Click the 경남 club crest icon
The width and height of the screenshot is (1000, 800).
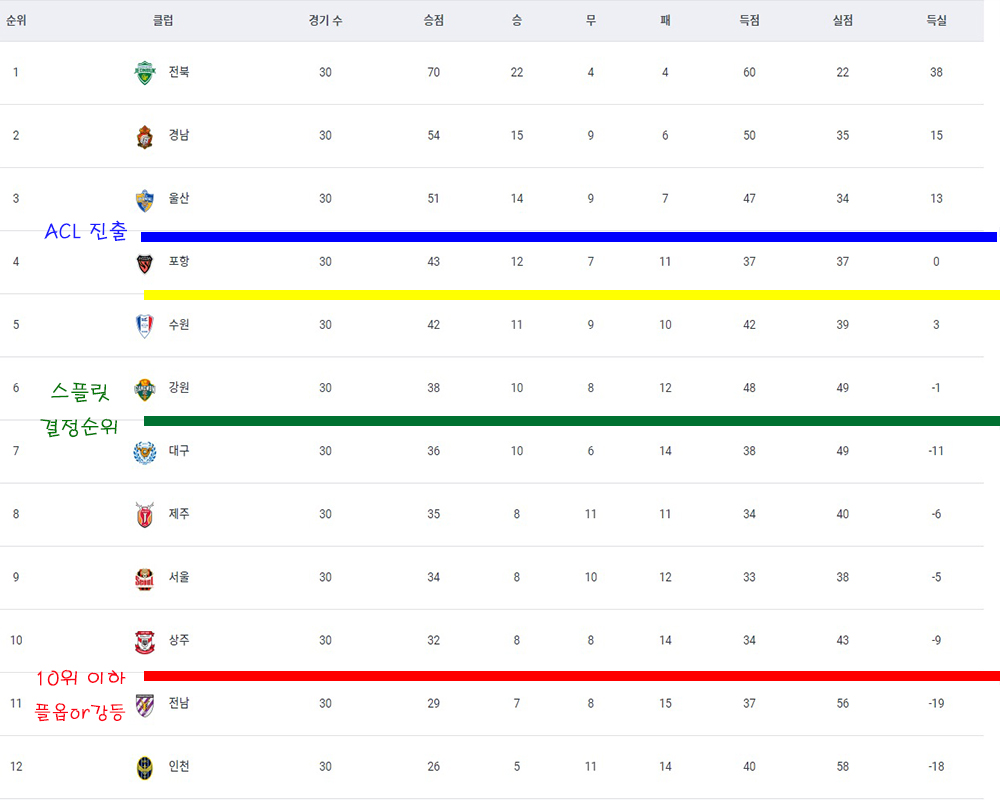145,136
